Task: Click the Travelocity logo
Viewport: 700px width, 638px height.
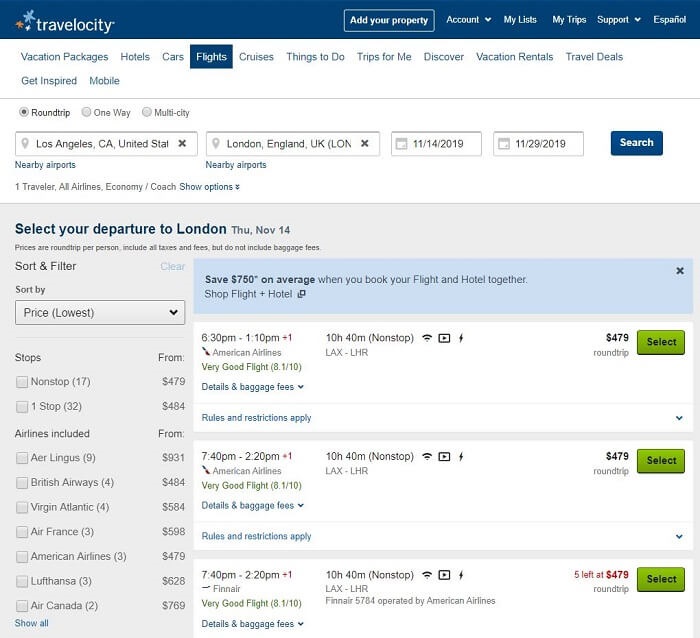Action: pos(65,21)
